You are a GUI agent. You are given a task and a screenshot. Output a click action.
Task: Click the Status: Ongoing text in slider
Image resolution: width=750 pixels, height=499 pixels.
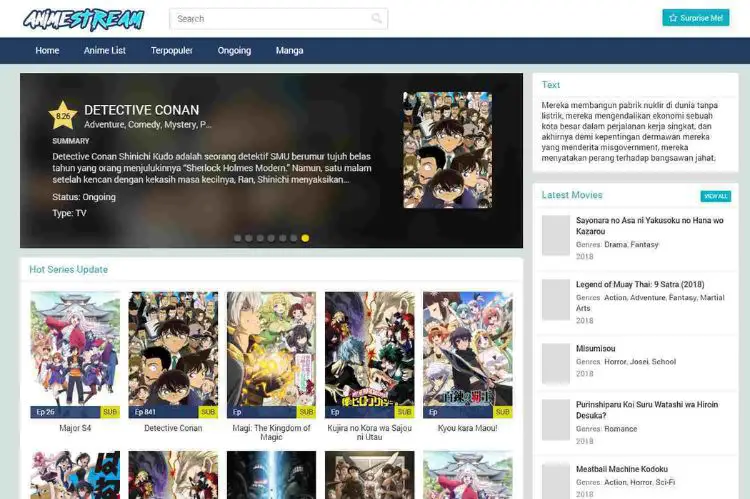[84, 197]
